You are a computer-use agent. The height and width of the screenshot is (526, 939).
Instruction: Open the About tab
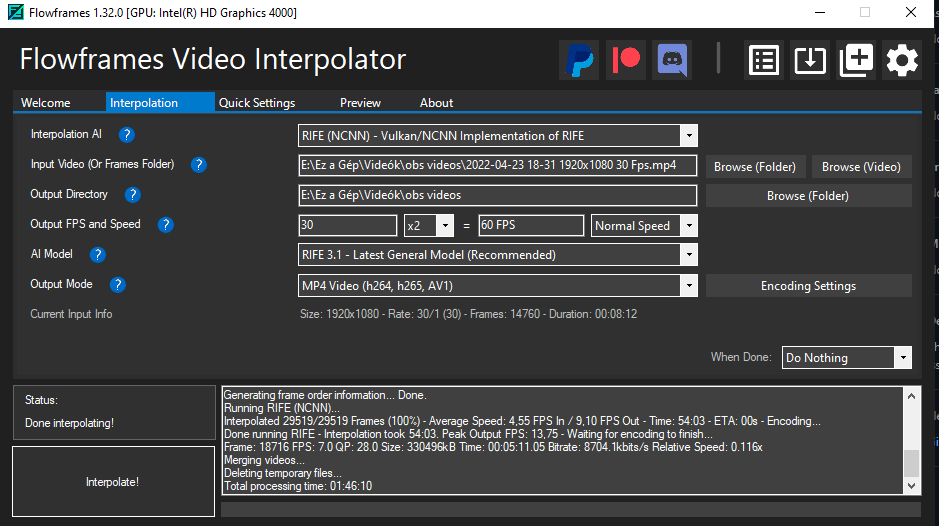click(436, 102)
